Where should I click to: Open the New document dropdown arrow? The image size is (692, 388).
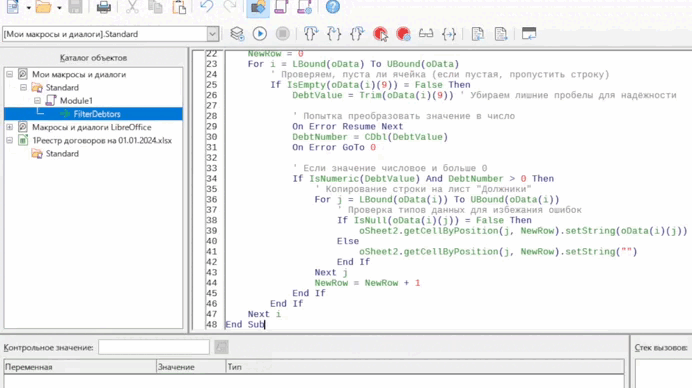[x=29, y=8]
